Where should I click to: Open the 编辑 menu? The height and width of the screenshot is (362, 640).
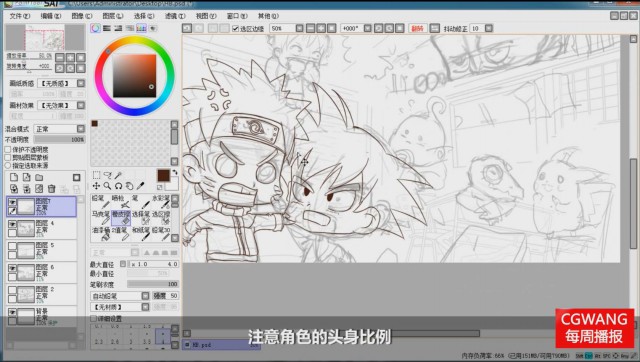tap(51, 16)
